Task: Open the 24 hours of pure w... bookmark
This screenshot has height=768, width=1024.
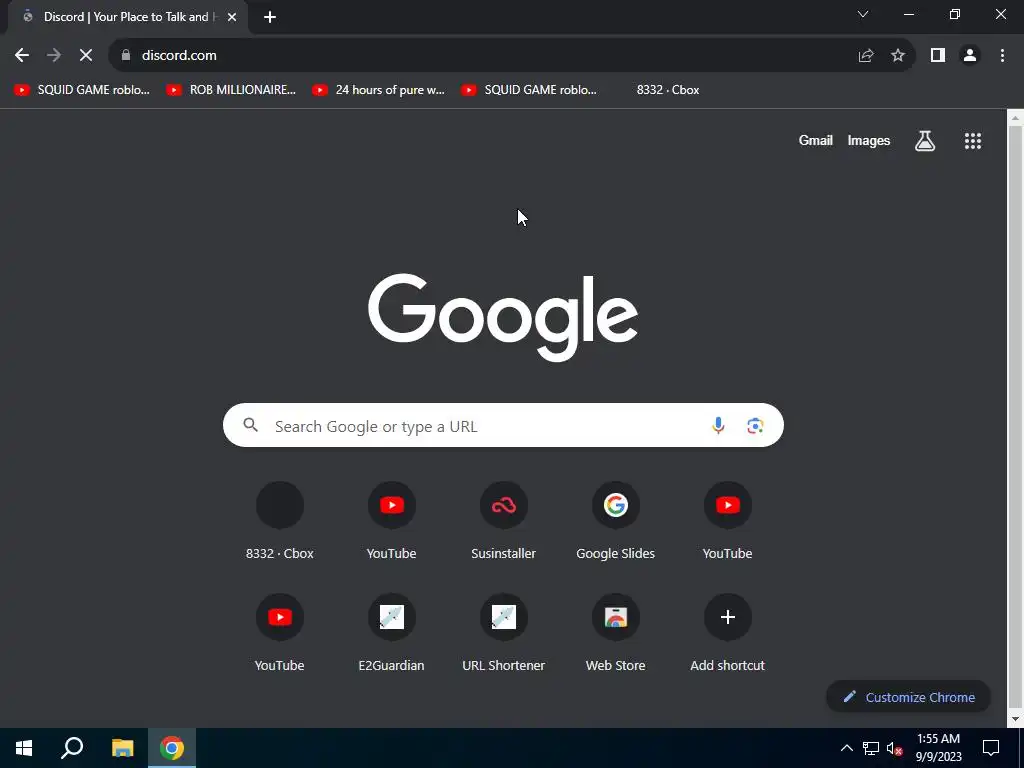Action: pos(378,90)
